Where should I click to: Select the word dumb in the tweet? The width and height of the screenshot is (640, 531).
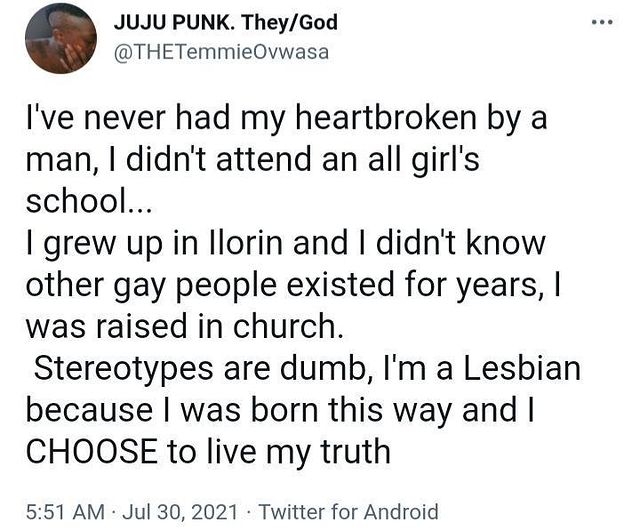point(325,369)
